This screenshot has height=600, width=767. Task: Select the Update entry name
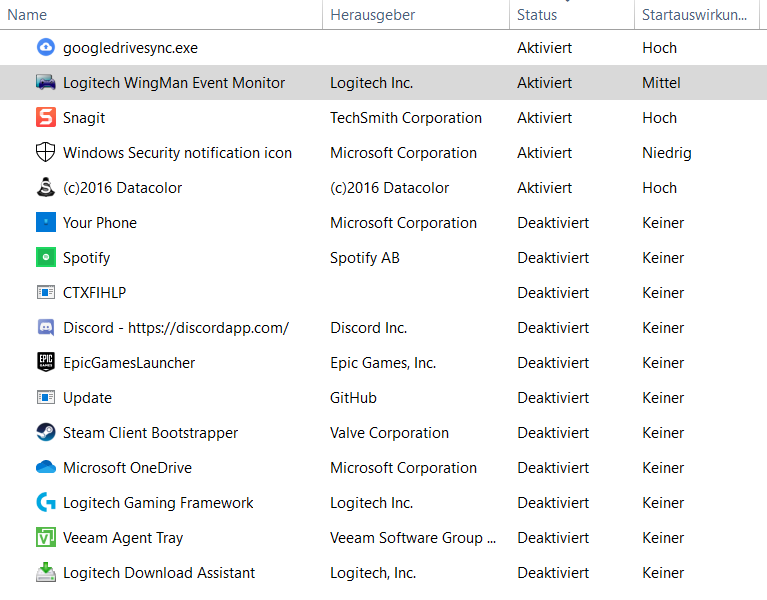click(x=87, y=398)
